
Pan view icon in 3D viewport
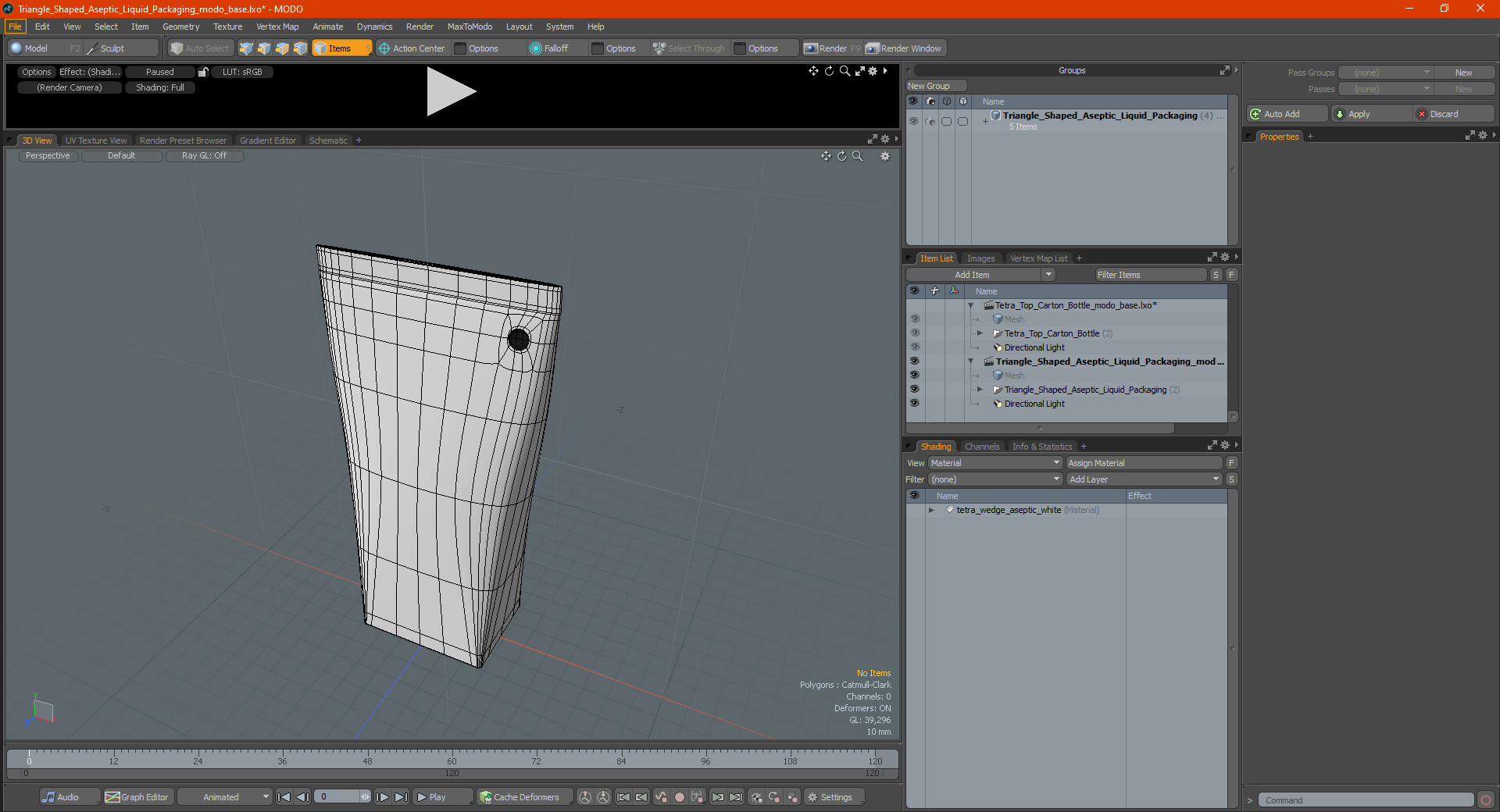click(x=826, y=156)
